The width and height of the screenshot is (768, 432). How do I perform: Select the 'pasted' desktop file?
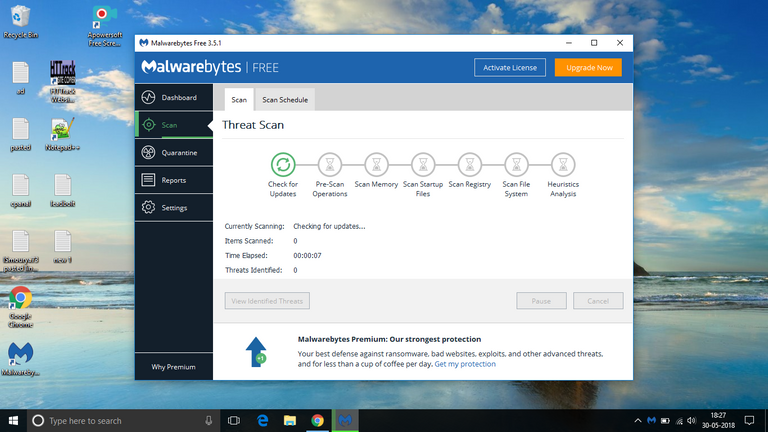(20, 134)
